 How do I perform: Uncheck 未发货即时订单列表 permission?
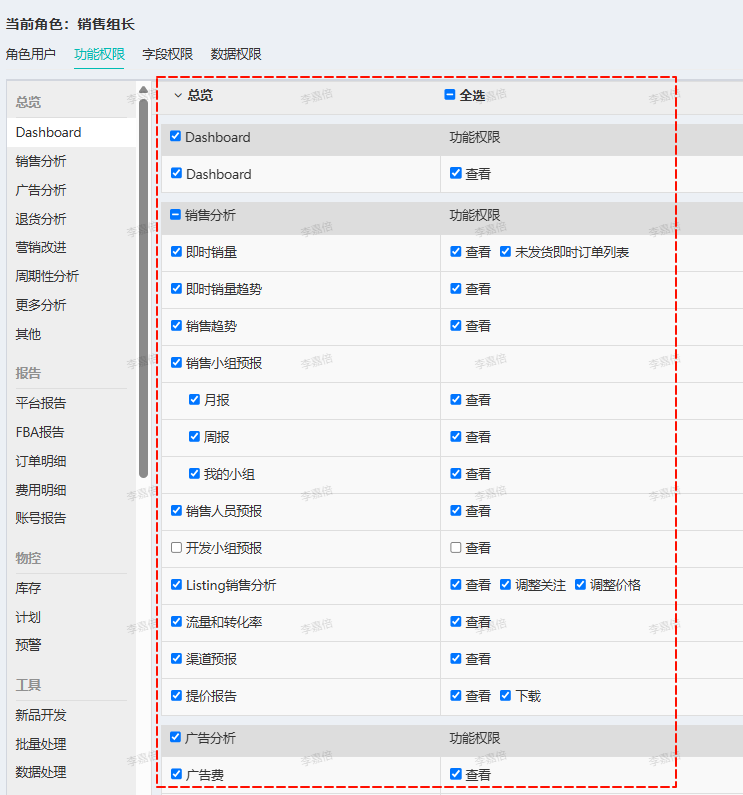click(505, 251)
